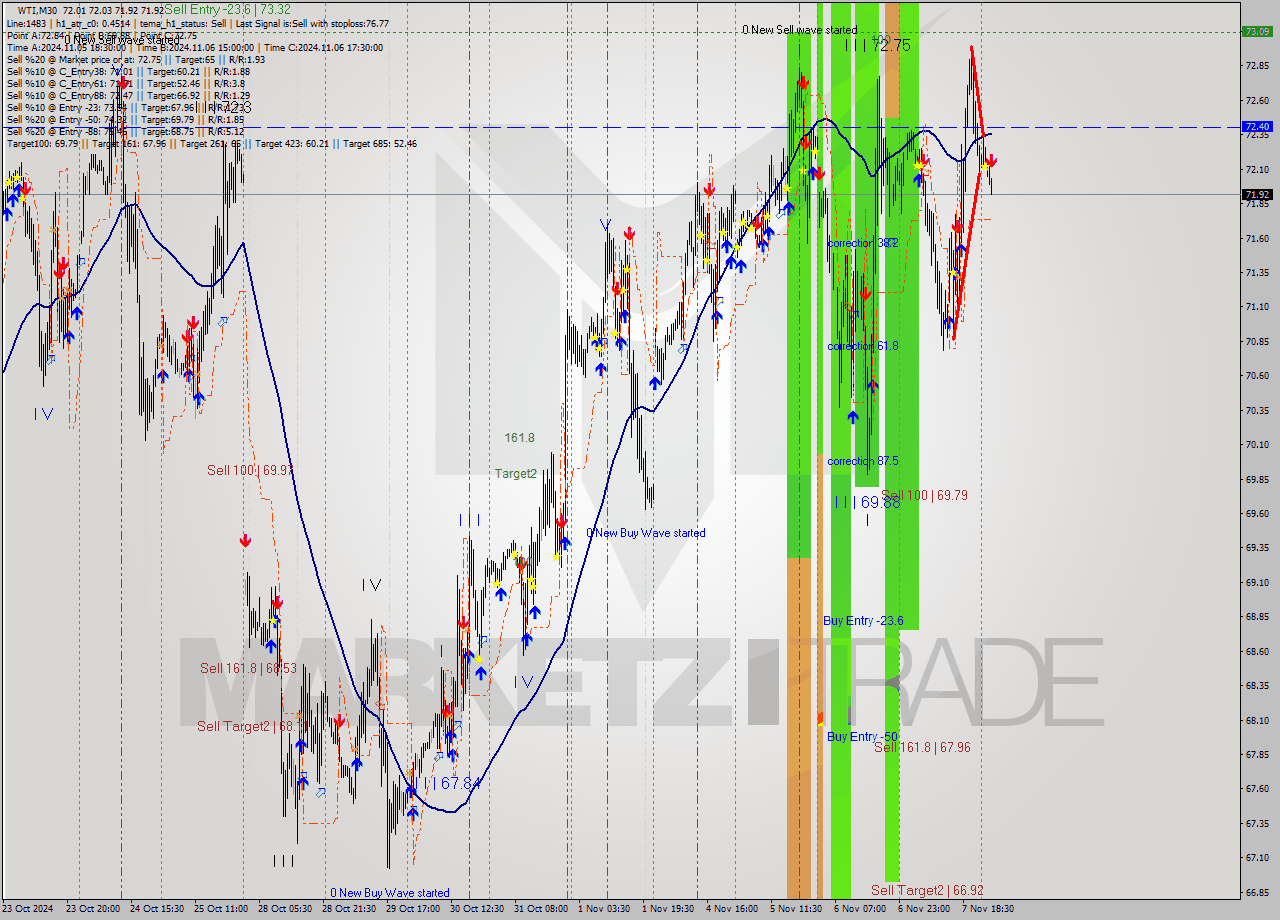Screen dimensions: 1280x920
Task: Click the 'Sell 100 | 69.79' label
Action: 926,495
